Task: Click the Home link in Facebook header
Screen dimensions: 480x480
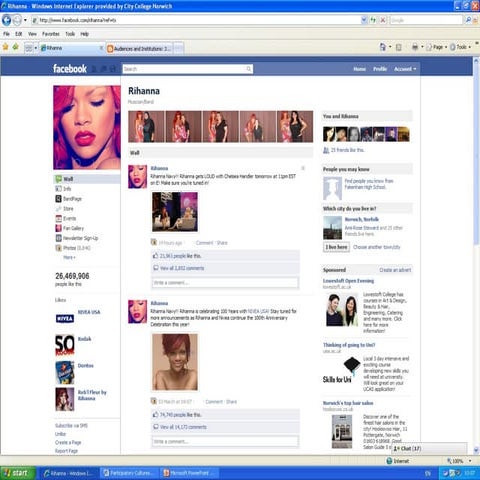Action: point(359,69)
